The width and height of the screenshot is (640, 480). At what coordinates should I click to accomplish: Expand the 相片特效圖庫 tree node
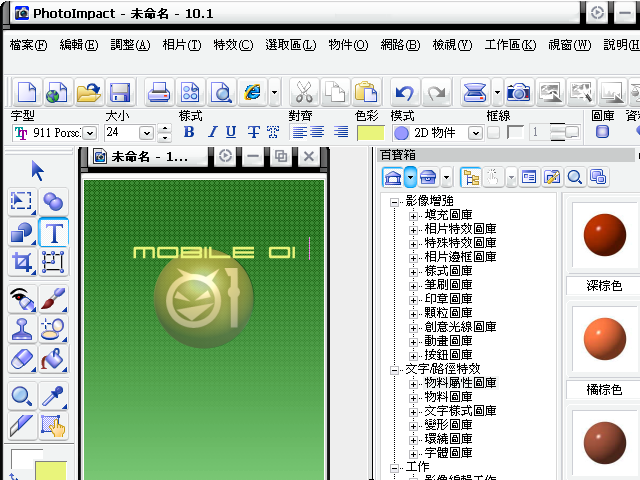click(x=413, y=230)
